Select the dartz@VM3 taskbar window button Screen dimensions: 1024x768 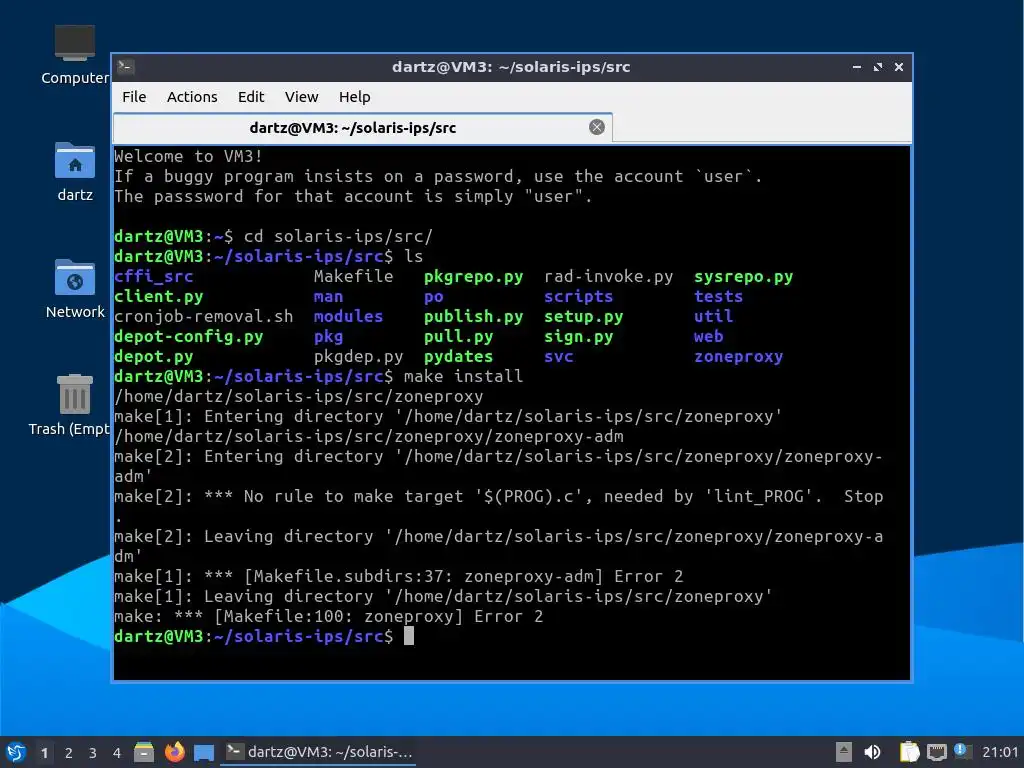319,752
